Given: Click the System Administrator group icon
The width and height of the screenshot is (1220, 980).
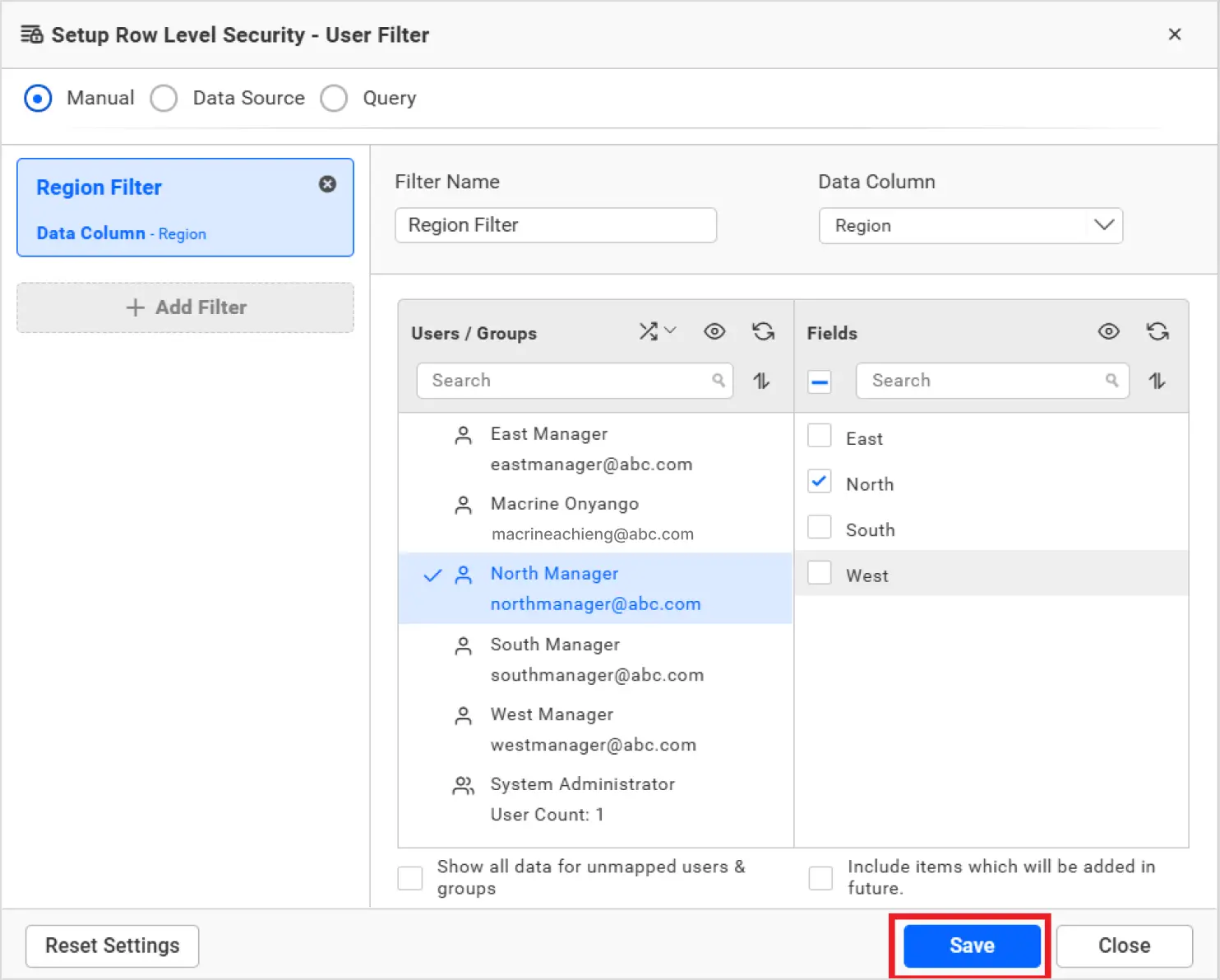Looking at the screenshot, I should pyautogui.click(x=464, y=786).
